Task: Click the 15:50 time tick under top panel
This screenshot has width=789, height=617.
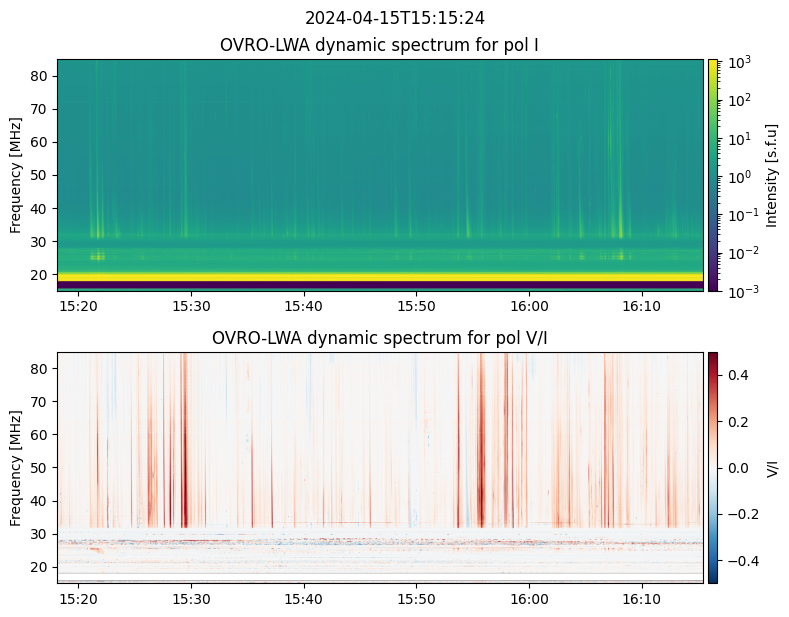Action: click(x=416, y=305)
